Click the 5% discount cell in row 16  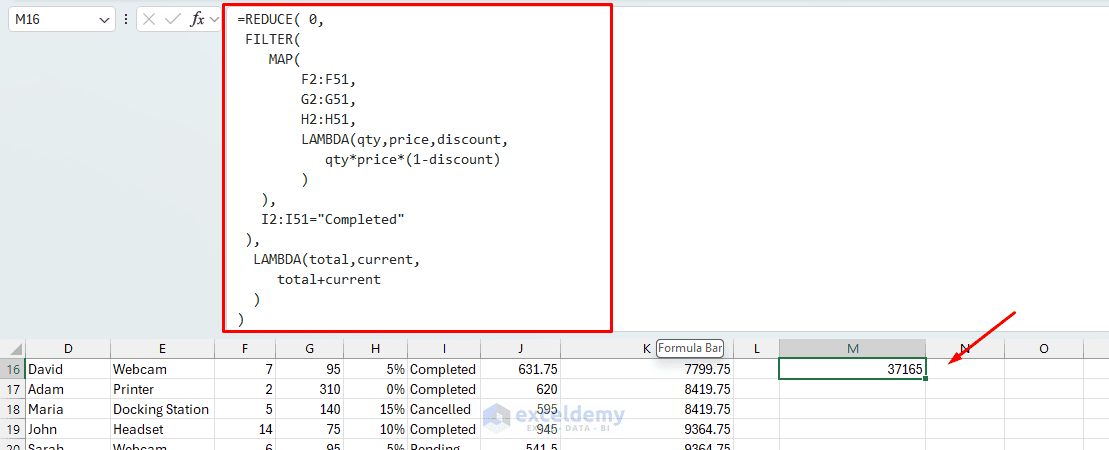pyautogui.click(x=376, y=369)
